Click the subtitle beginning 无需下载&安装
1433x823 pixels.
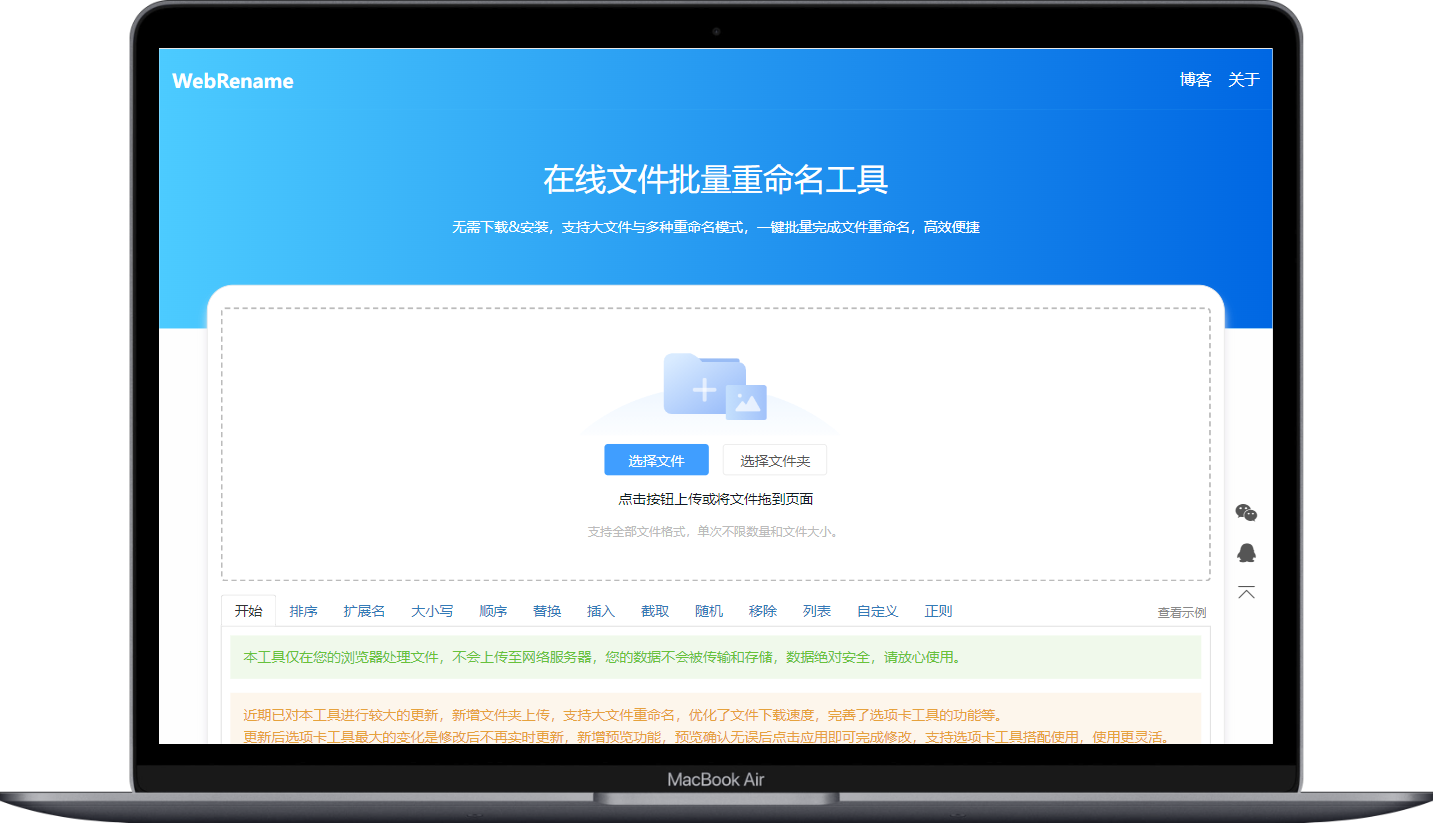pos(716,227)
